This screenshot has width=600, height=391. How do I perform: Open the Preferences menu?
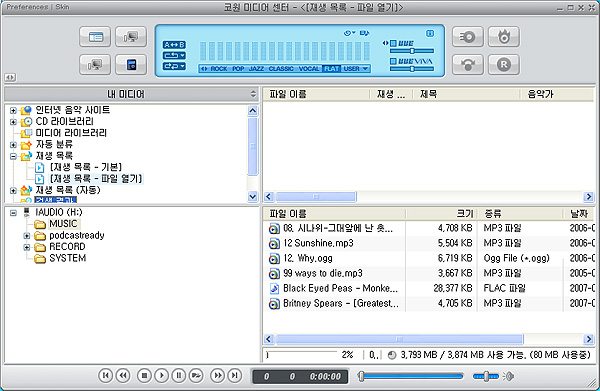[x=27, y=7]
